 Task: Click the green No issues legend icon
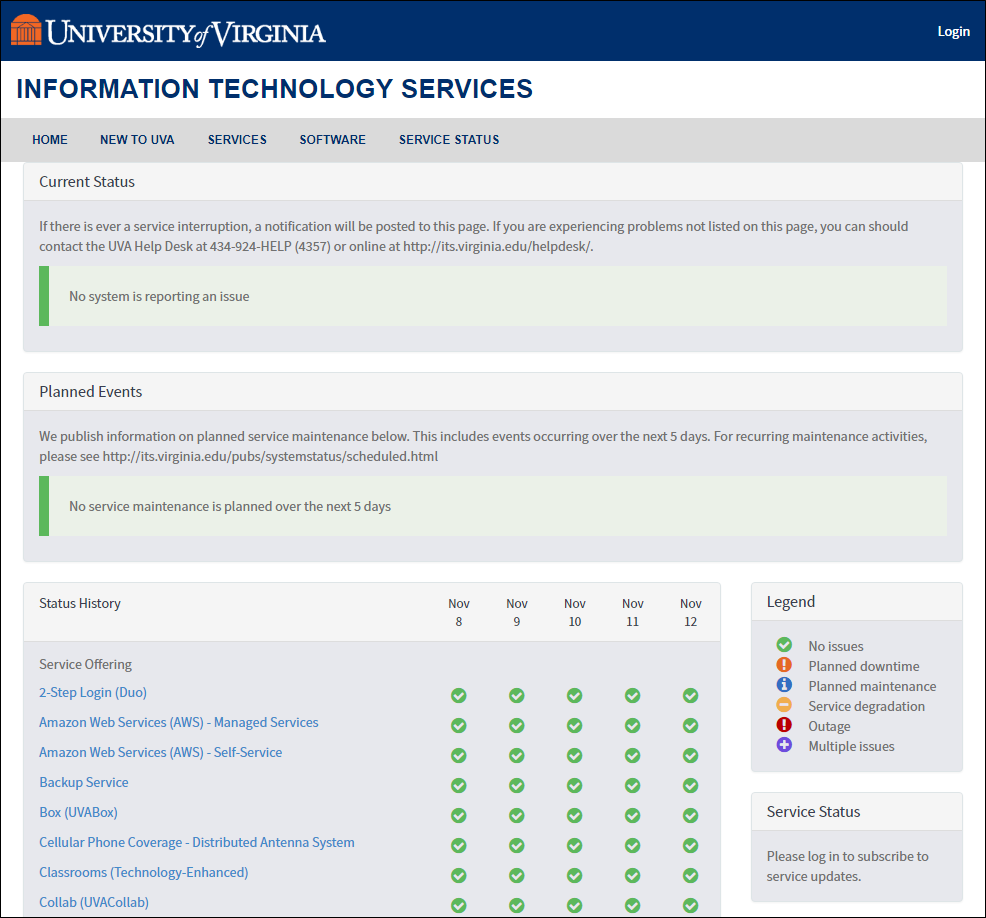point(784,646)
